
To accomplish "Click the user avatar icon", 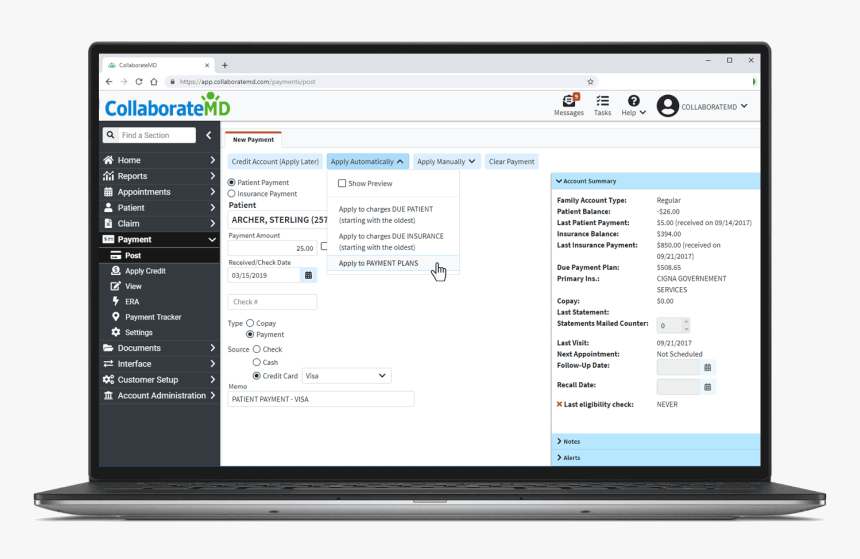I will 667,106.
